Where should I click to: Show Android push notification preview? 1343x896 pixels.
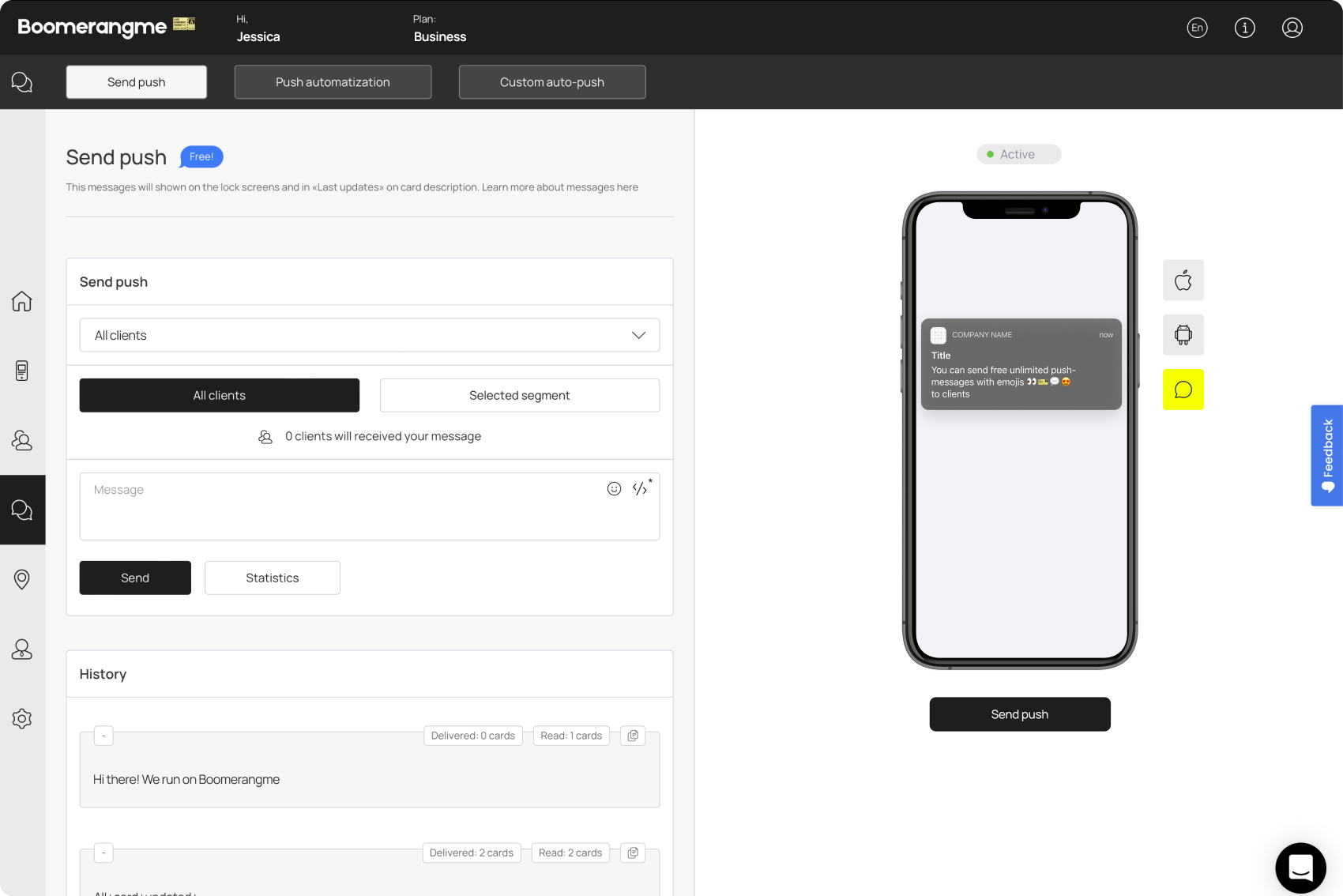click(1183, 334)
